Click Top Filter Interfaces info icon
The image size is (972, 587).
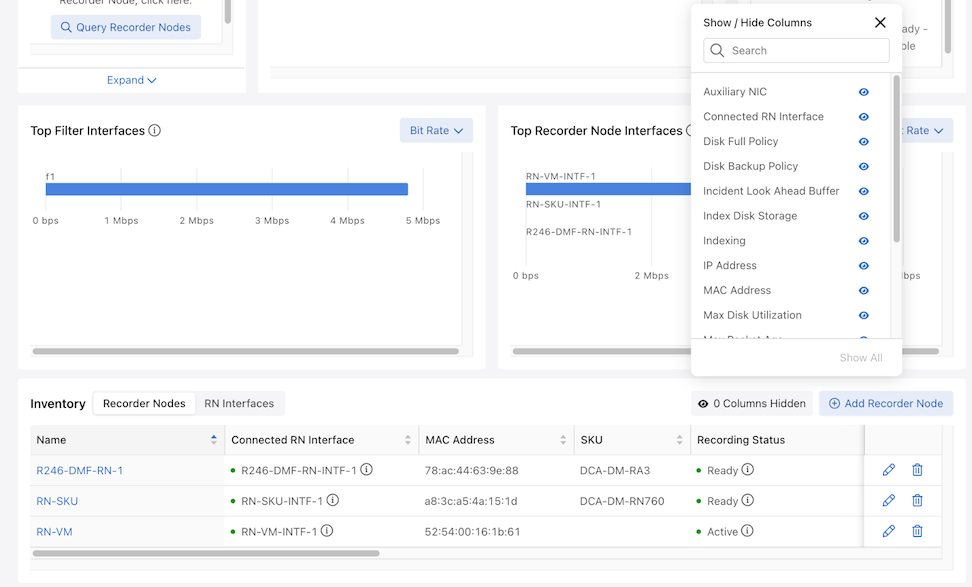pos(154,130)
